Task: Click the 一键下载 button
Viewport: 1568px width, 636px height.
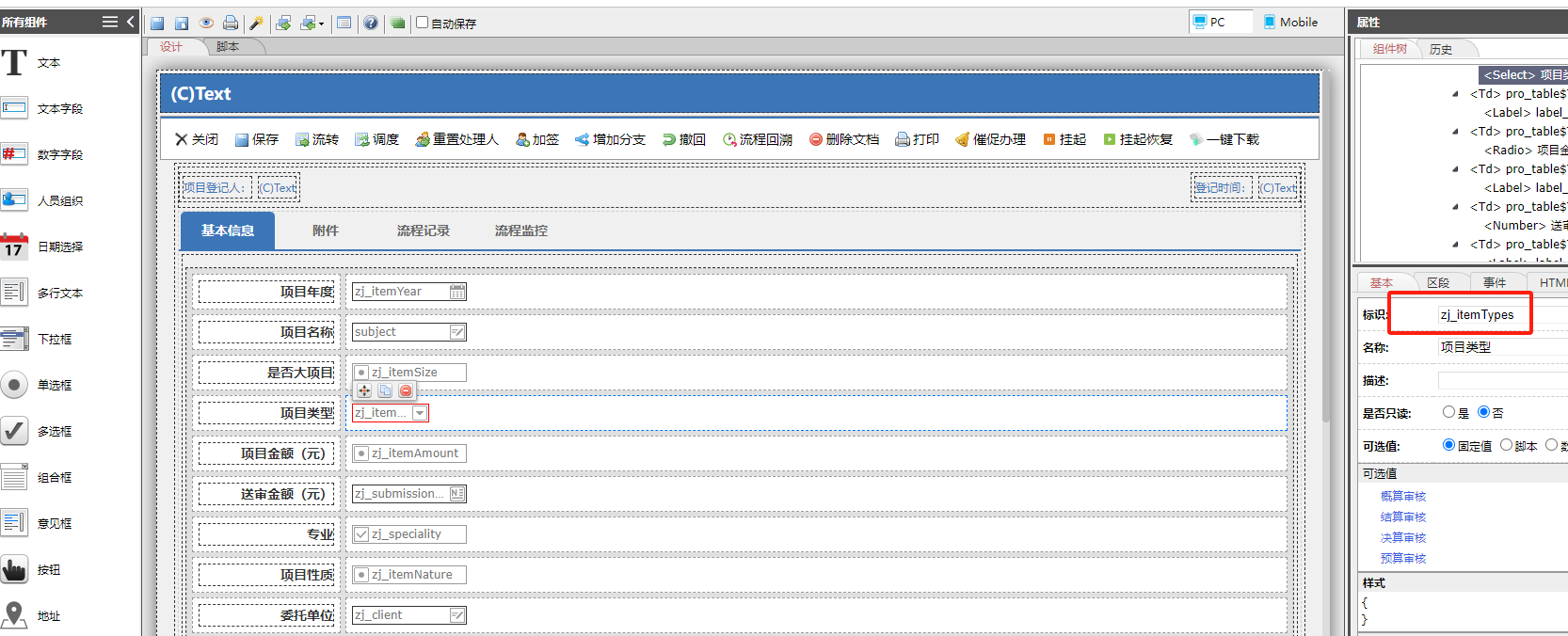Action: [x=1224, y=139]
